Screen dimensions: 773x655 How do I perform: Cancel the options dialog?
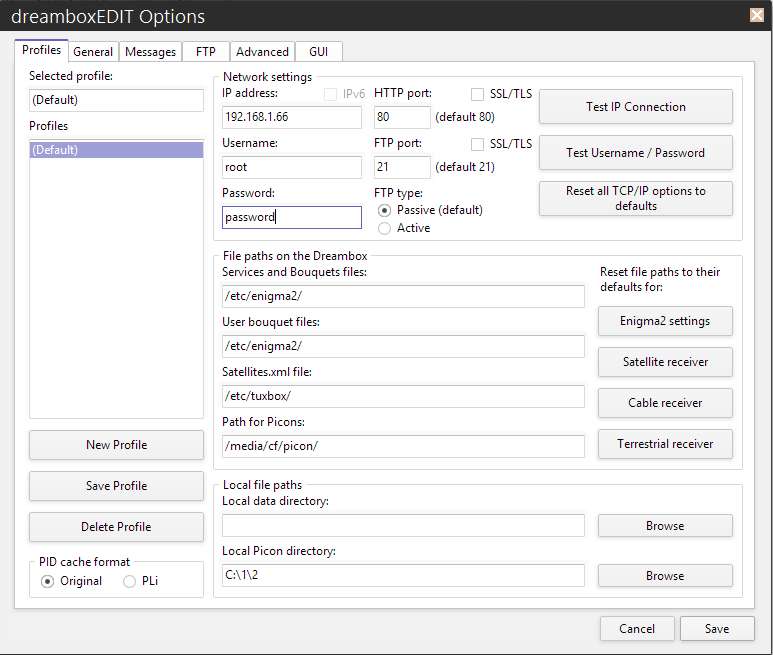pos(637,628)
